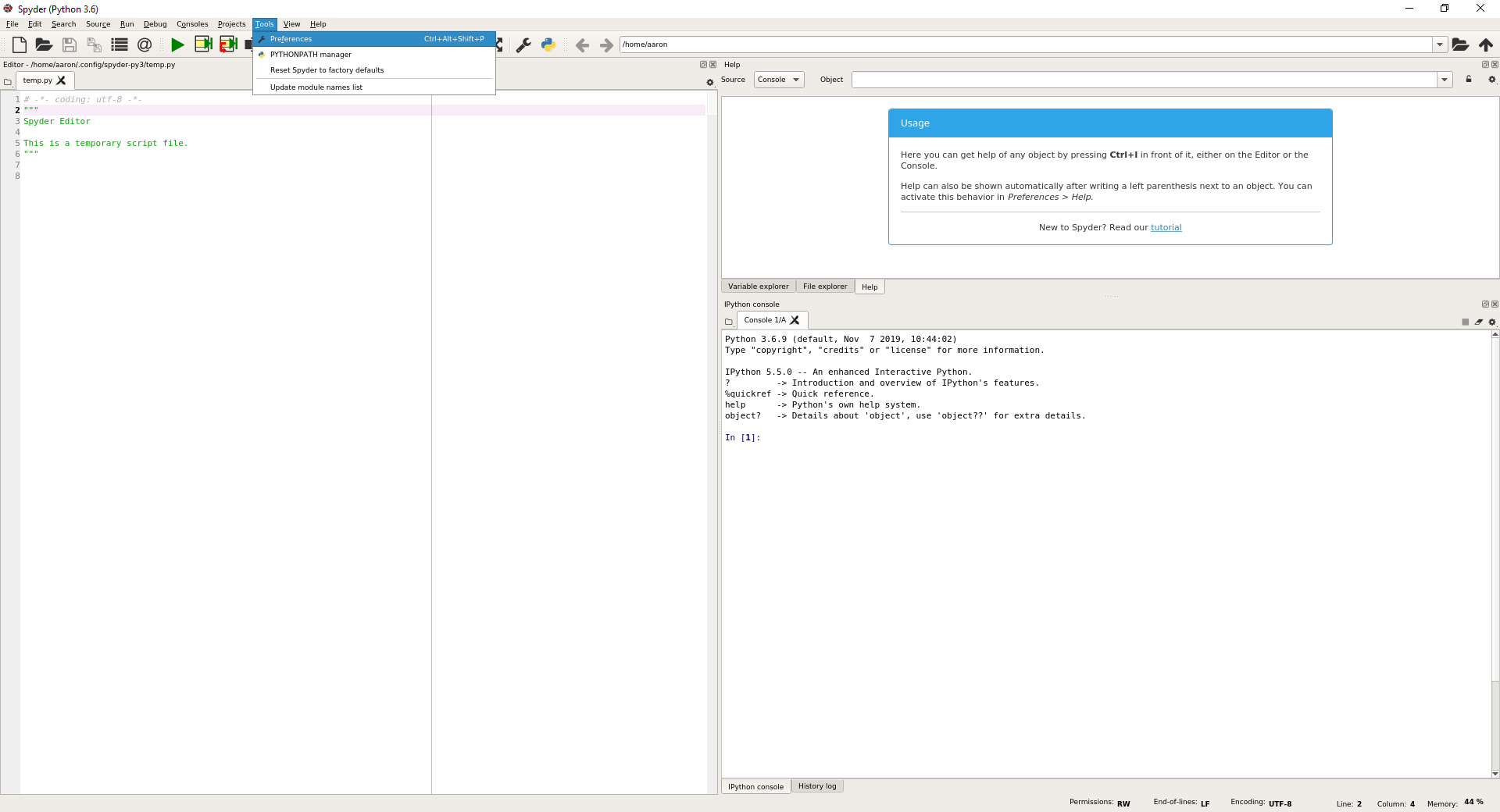Click the IPython console scrollbar down arrow
The height and width of the screenshot is (812, 1500).
coord(1495,774)
